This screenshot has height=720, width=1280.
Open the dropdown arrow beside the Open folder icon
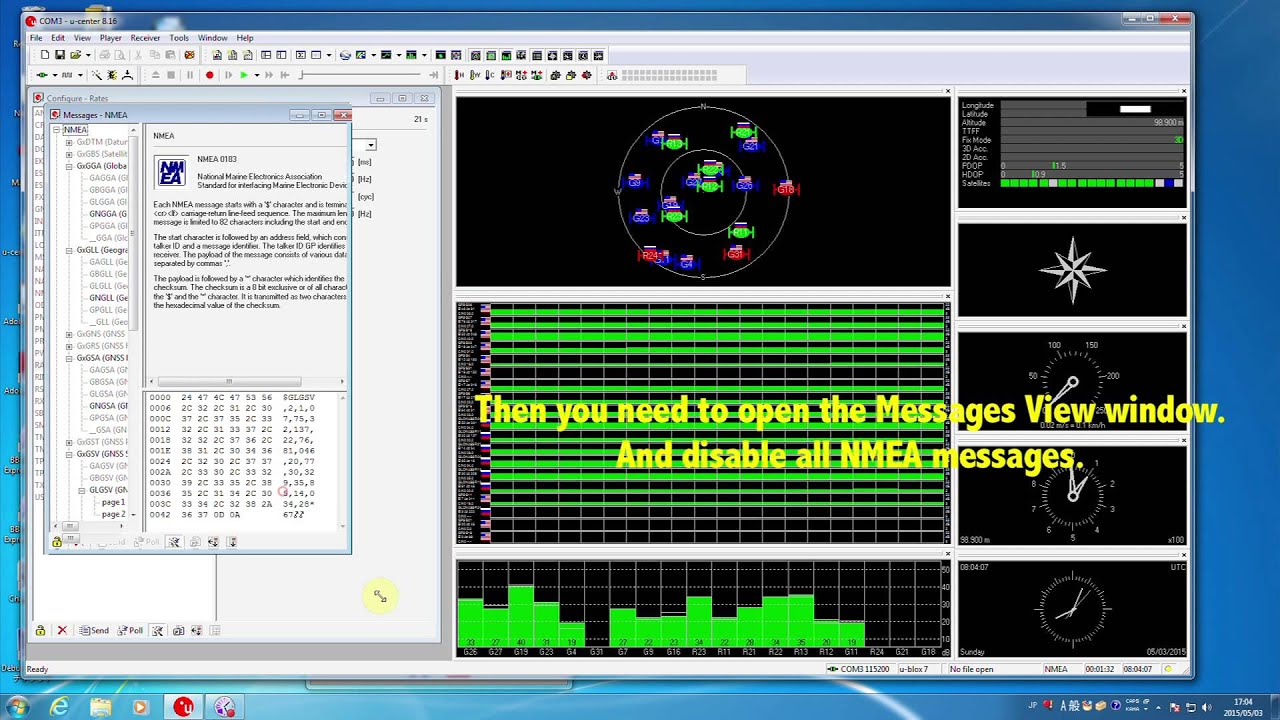pyautogui.click(x=88, y=55)
